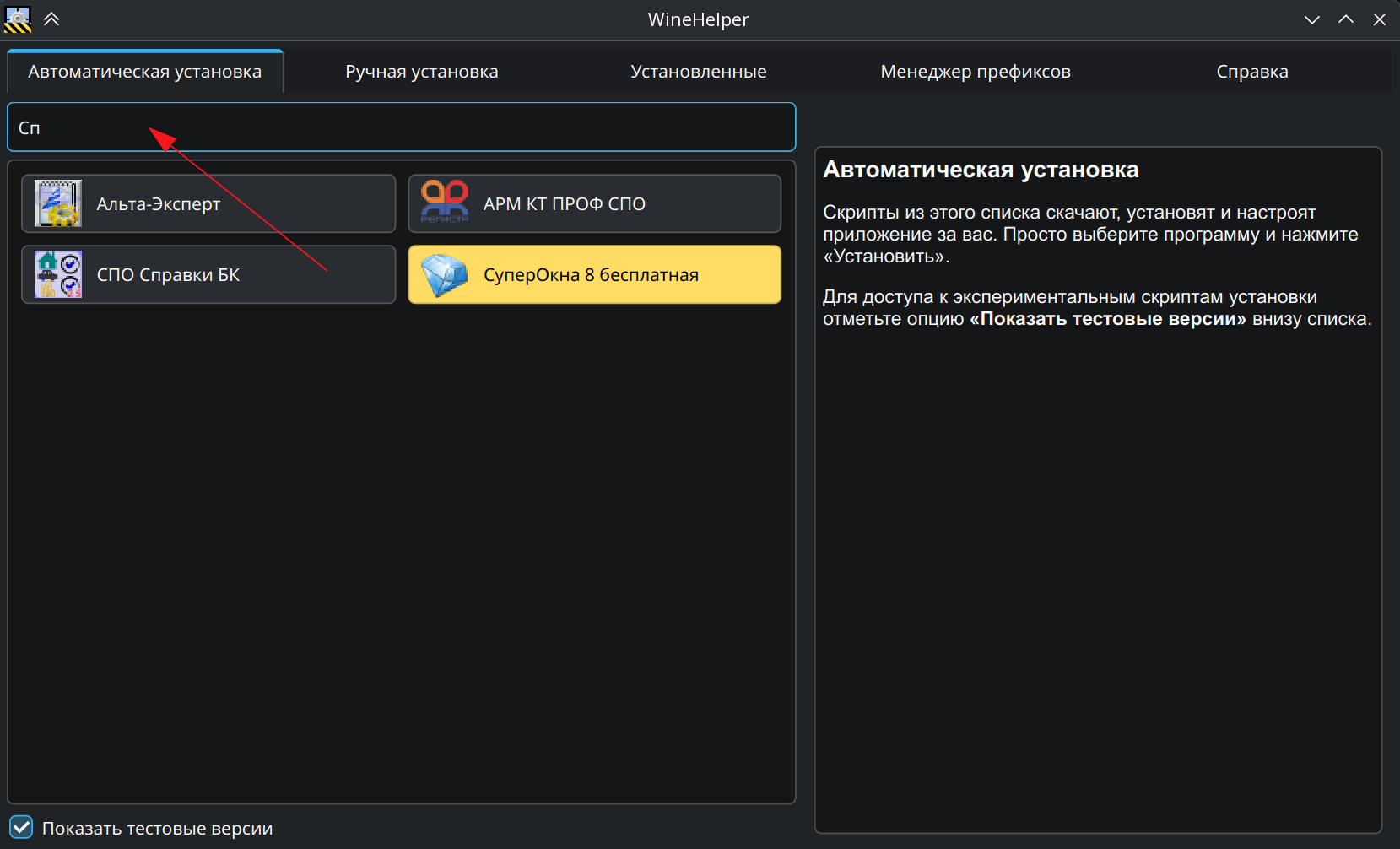Uncheck the Показать тестовые версии checkbox
The height and width of the screenshot is (849, 1400).
point(21,828)
